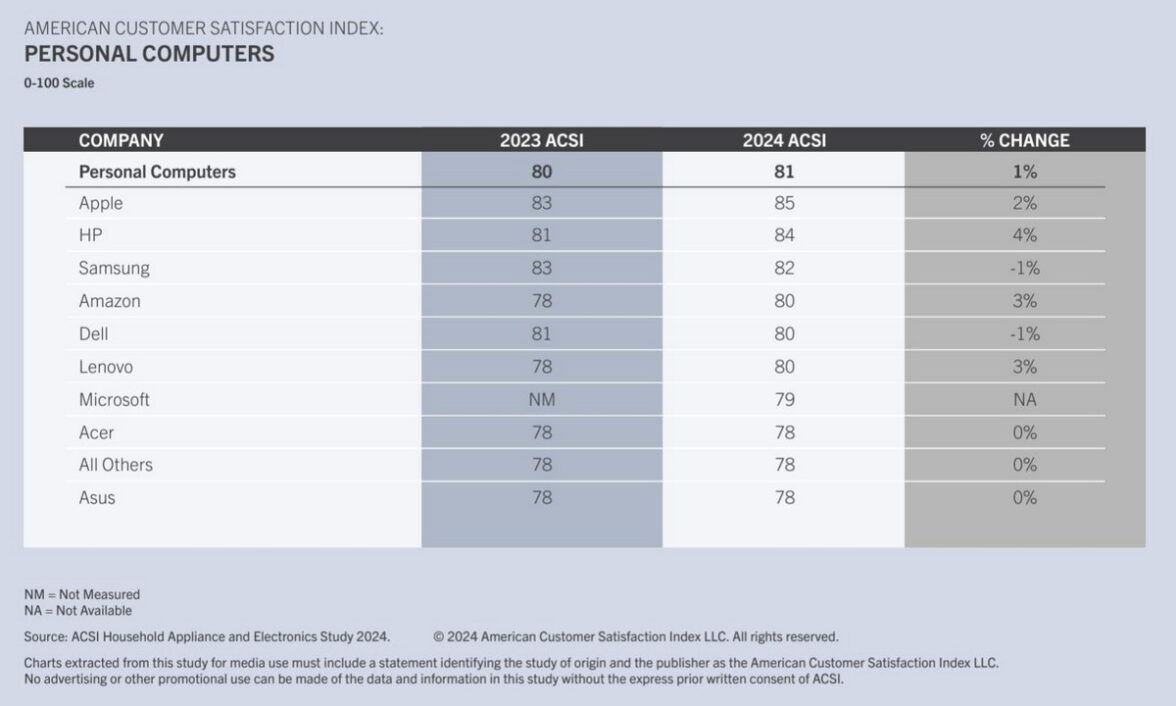Select the Apple company name cell
Viewport: 1176px width, 706px height.
click(101, 203)
